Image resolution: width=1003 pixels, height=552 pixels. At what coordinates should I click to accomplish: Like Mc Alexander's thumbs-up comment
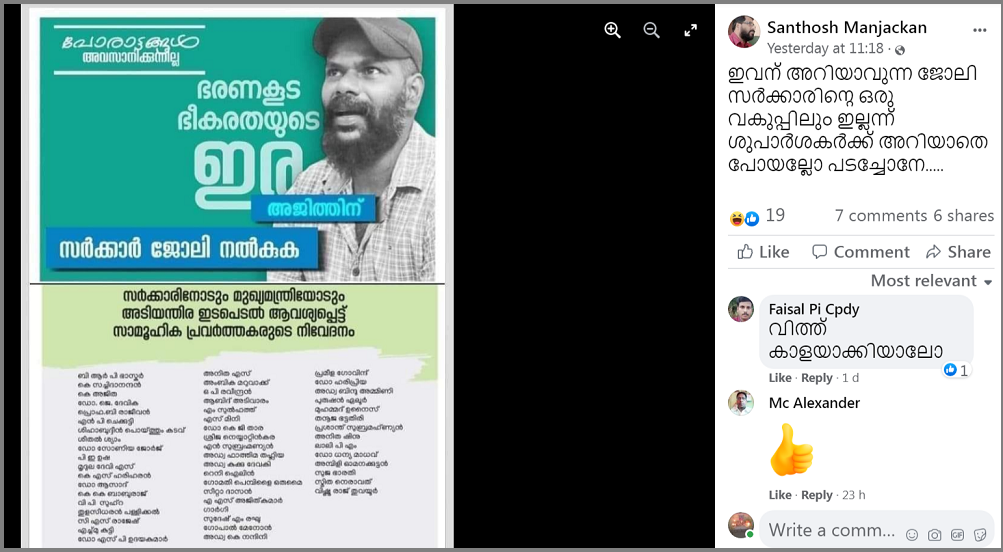click(x=780, y=495)
